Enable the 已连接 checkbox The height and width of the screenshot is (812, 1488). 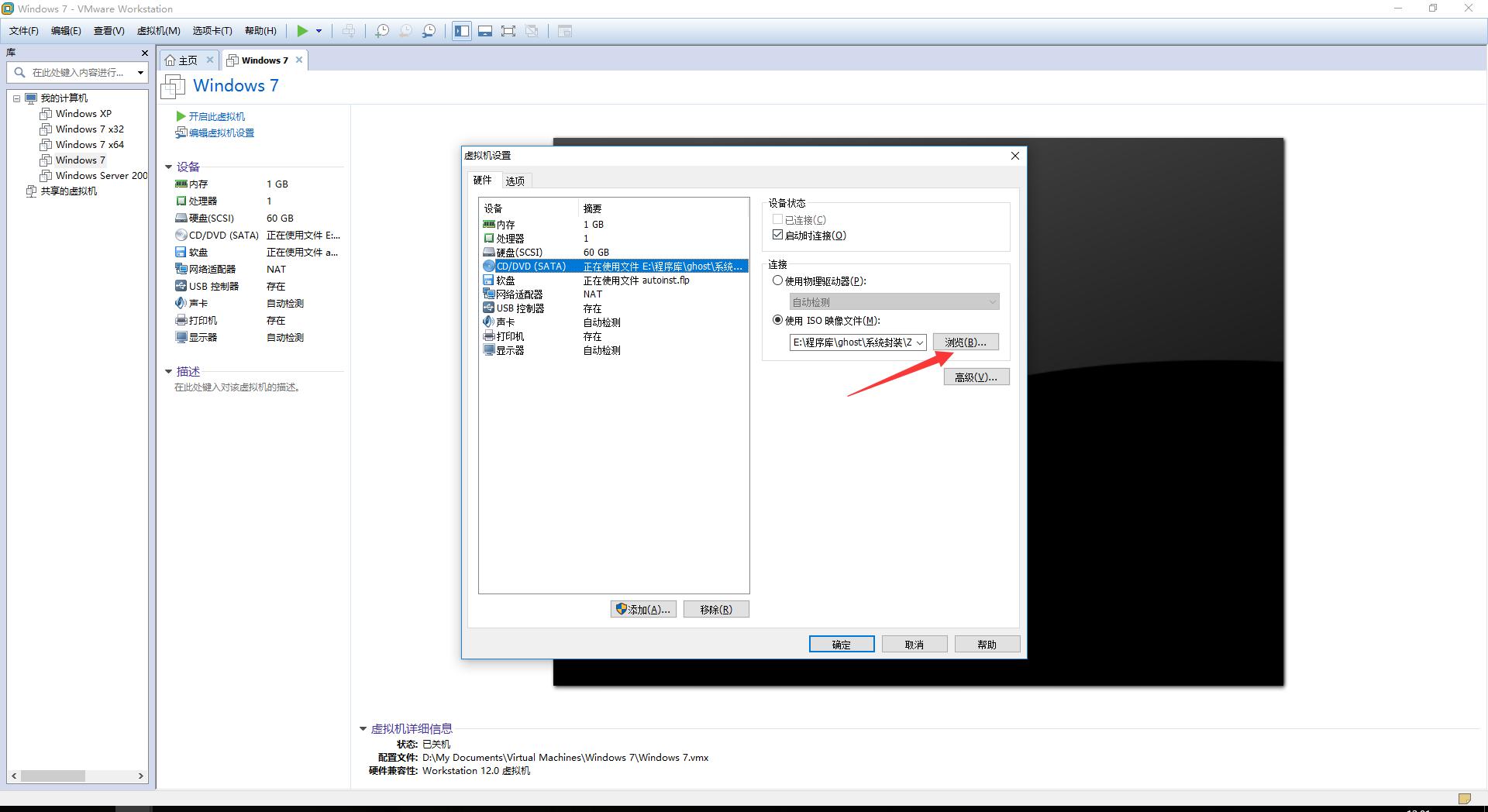point(778,219)
